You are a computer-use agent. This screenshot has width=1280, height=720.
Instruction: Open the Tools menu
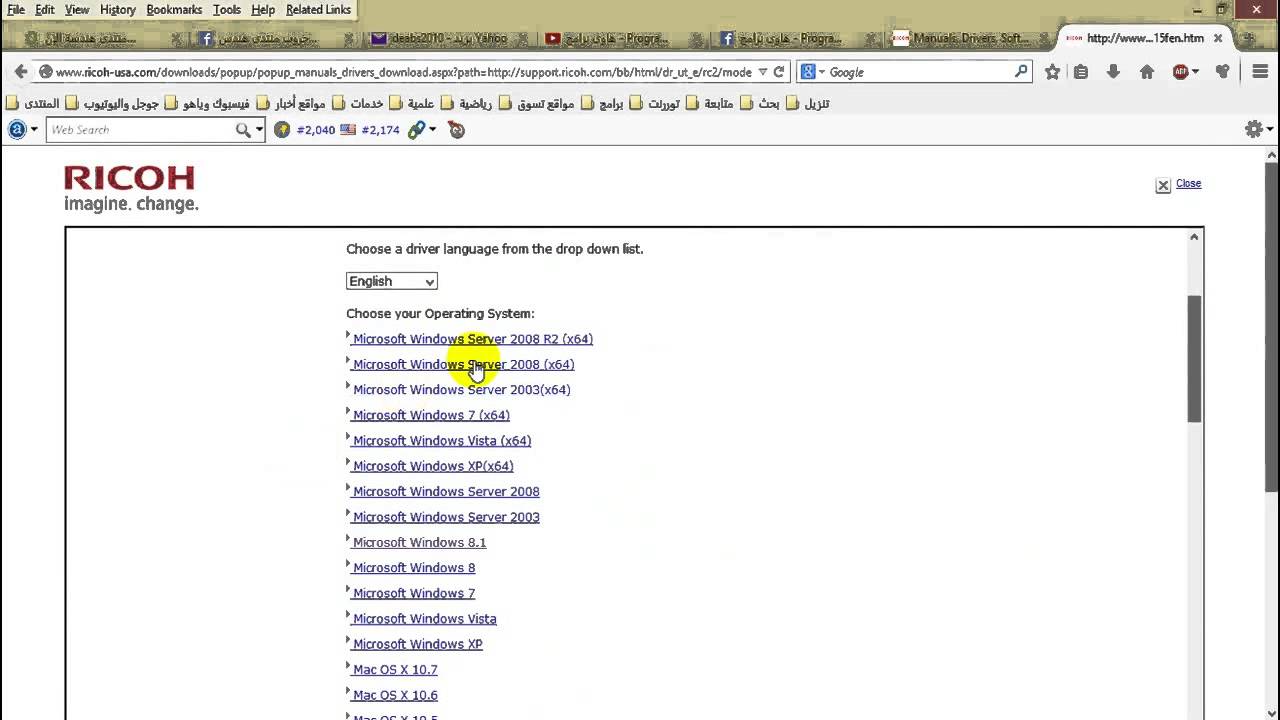tap(227, 9)
